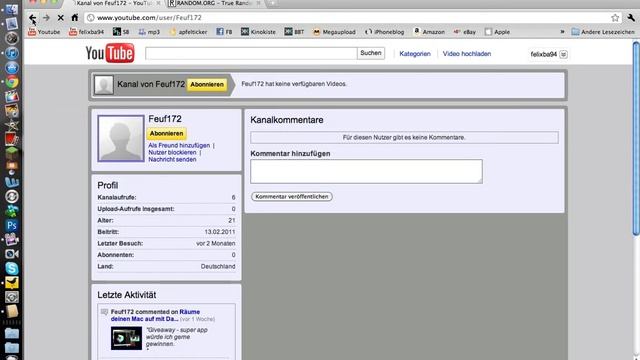640x360 pixels.
Task: Open the video thumbnail in Letzte Aktivität
Action: click(126, 338)
